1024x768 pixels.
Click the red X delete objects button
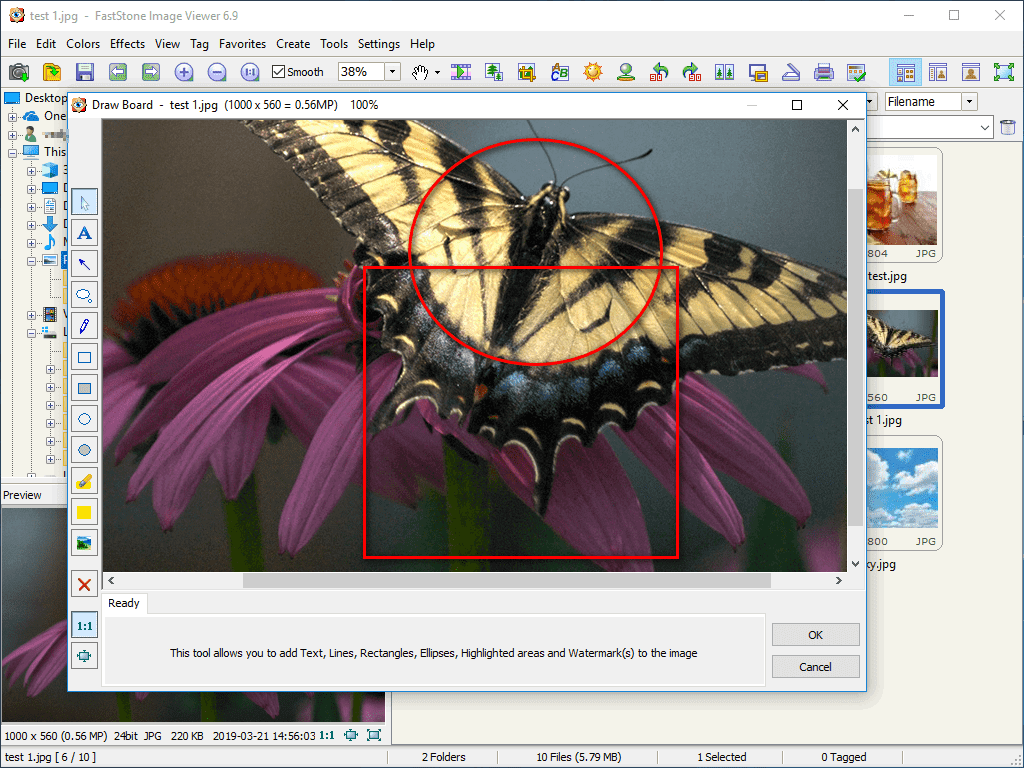84,584
